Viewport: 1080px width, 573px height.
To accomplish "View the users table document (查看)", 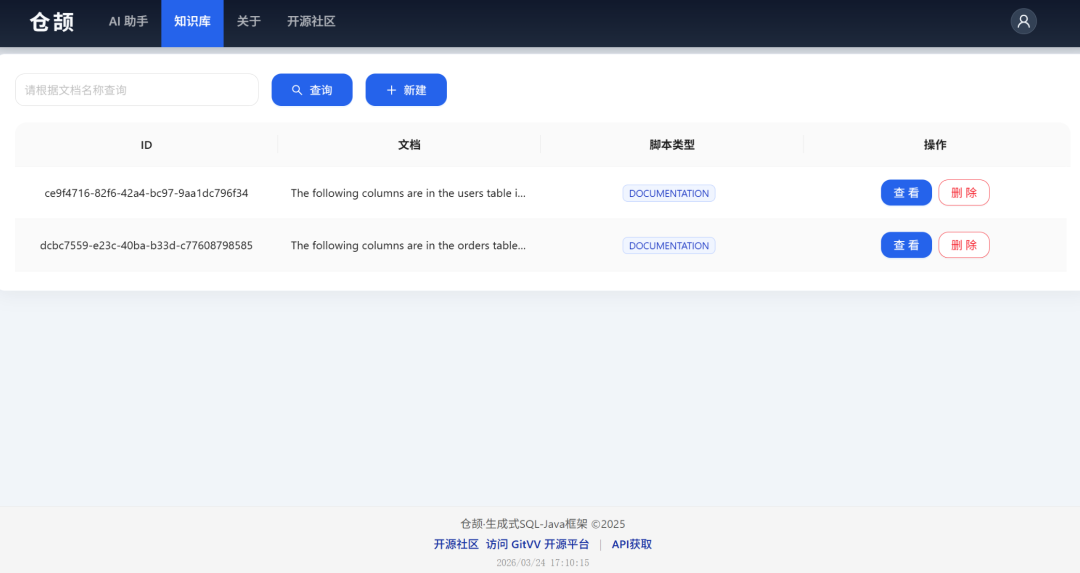I will pos(906,193).
